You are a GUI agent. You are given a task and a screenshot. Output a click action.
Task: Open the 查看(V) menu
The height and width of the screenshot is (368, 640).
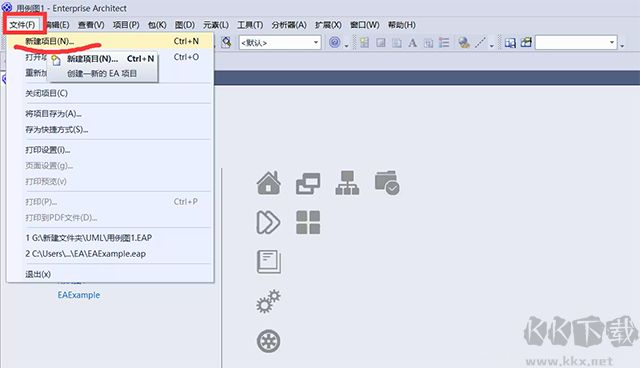pyautogui.click(x=91, y=25)
